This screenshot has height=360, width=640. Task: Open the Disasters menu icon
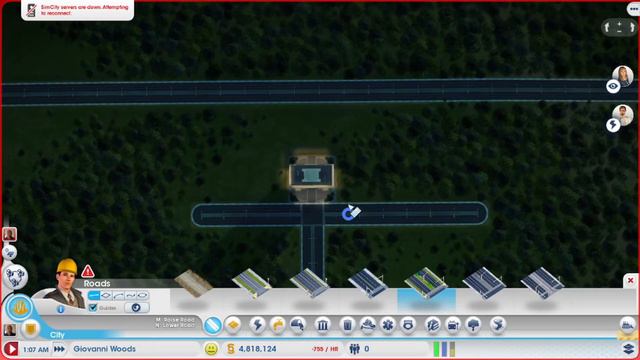[x=498, y=325]
